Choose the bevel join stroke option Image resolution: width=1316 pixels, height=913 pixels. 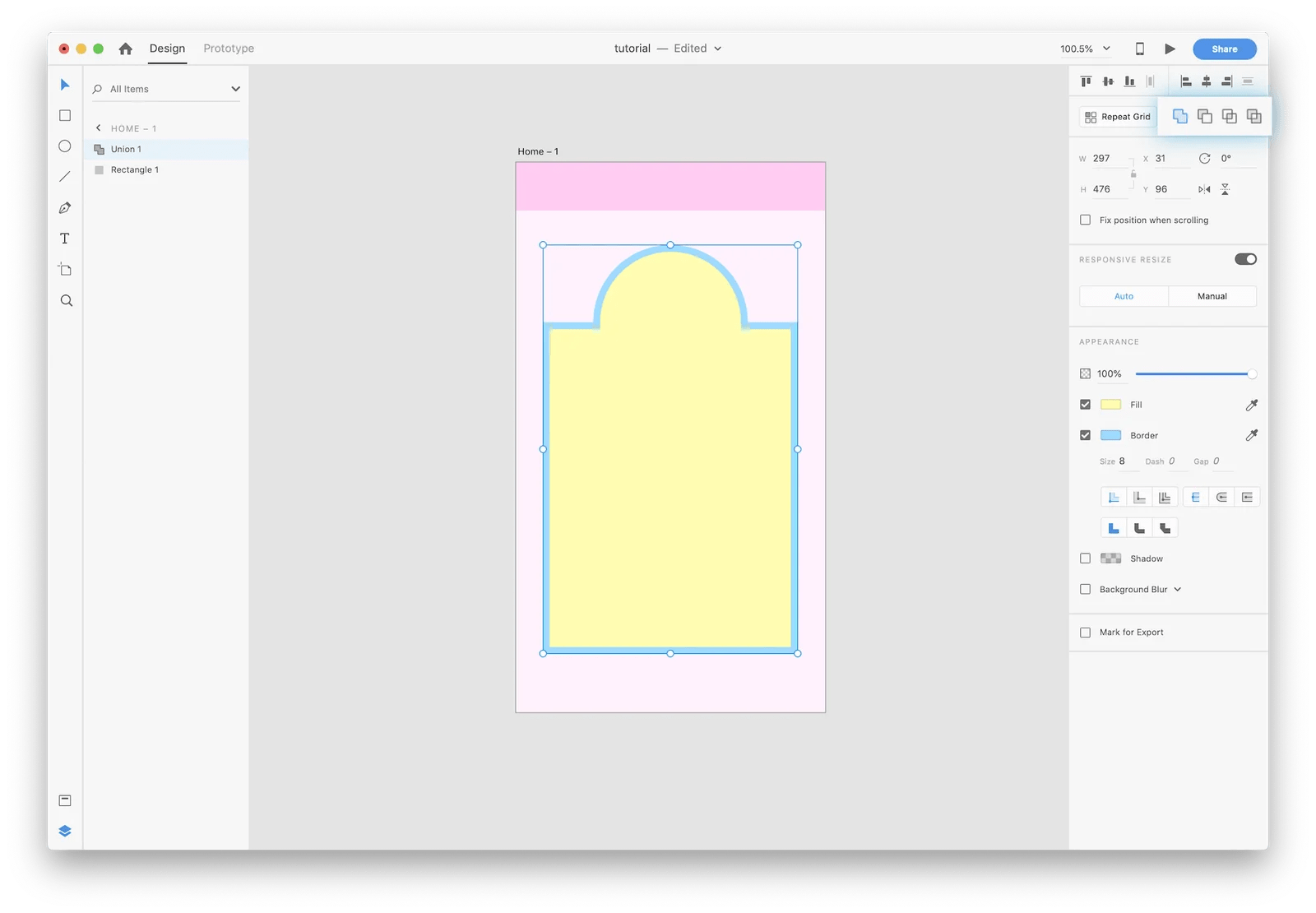click(x=1165, y=528)
